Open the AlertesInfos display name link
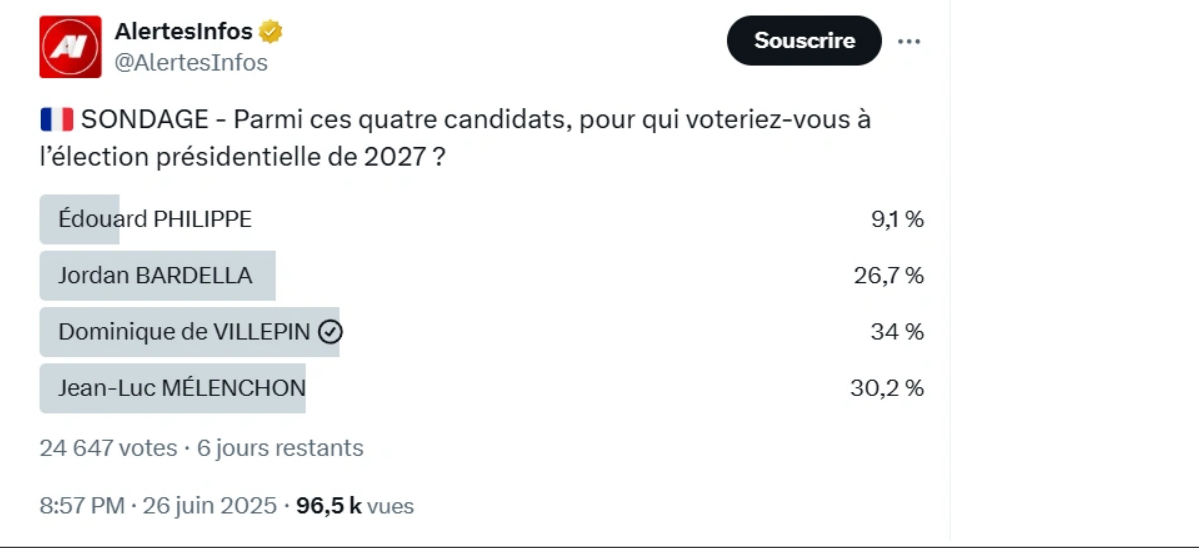Viewport: 1199px width, 548px height. (x=184, y=32)
